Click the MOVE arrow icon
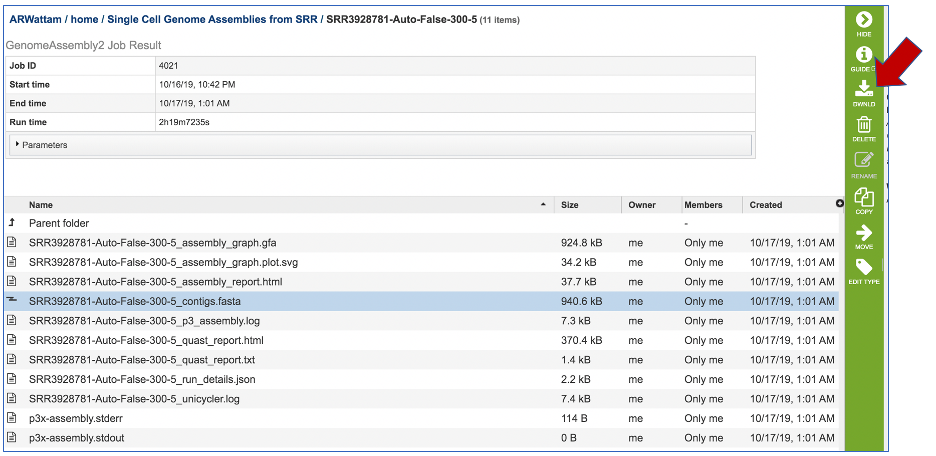 [x=864, y=232]
